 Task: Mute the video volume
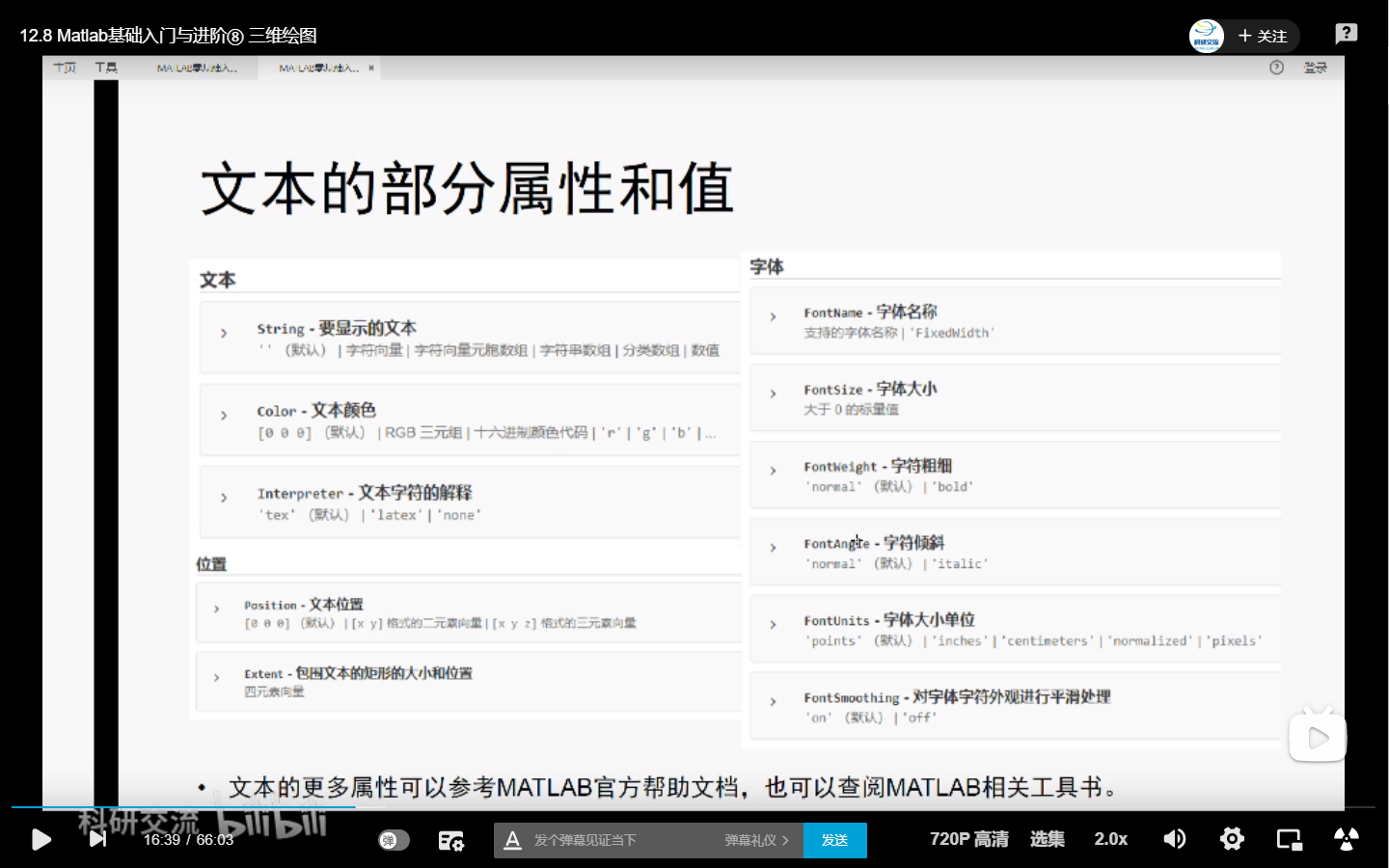(1174, 839)
